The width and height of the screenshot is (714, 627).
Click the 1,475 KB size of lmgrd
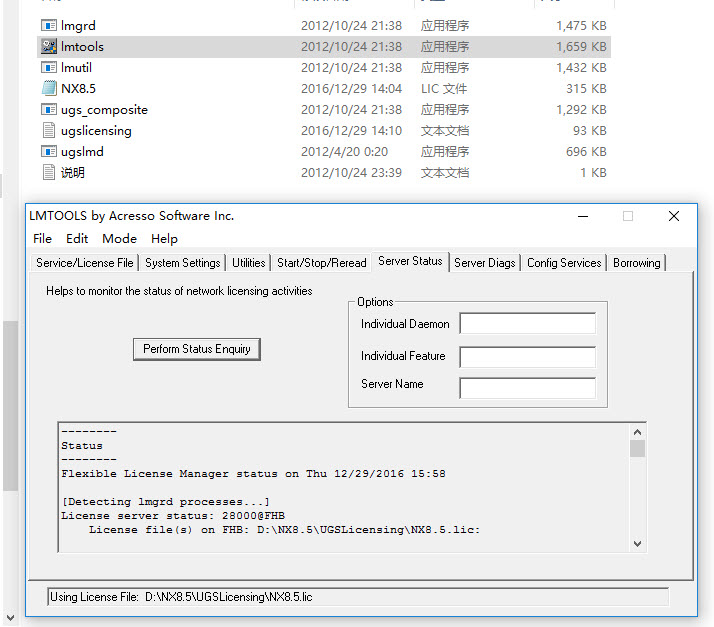581,25
